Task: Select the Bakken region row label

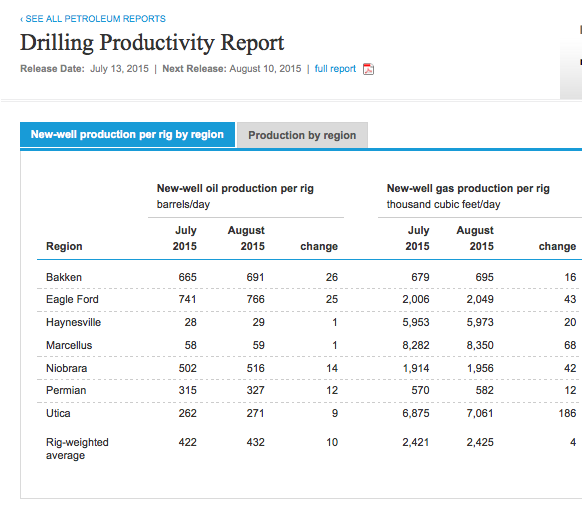Action: click(x=64, y=277)
